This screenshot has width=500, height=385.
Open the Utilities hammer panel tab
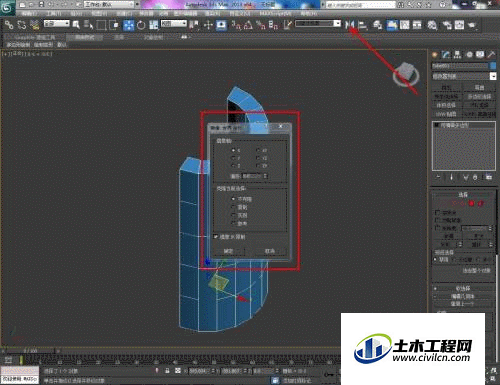491,55
